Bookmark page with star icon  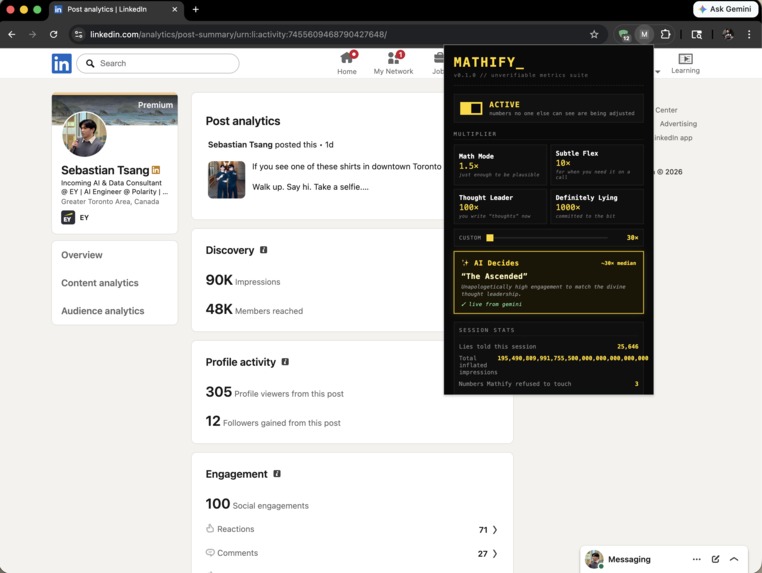pos(594,35)
